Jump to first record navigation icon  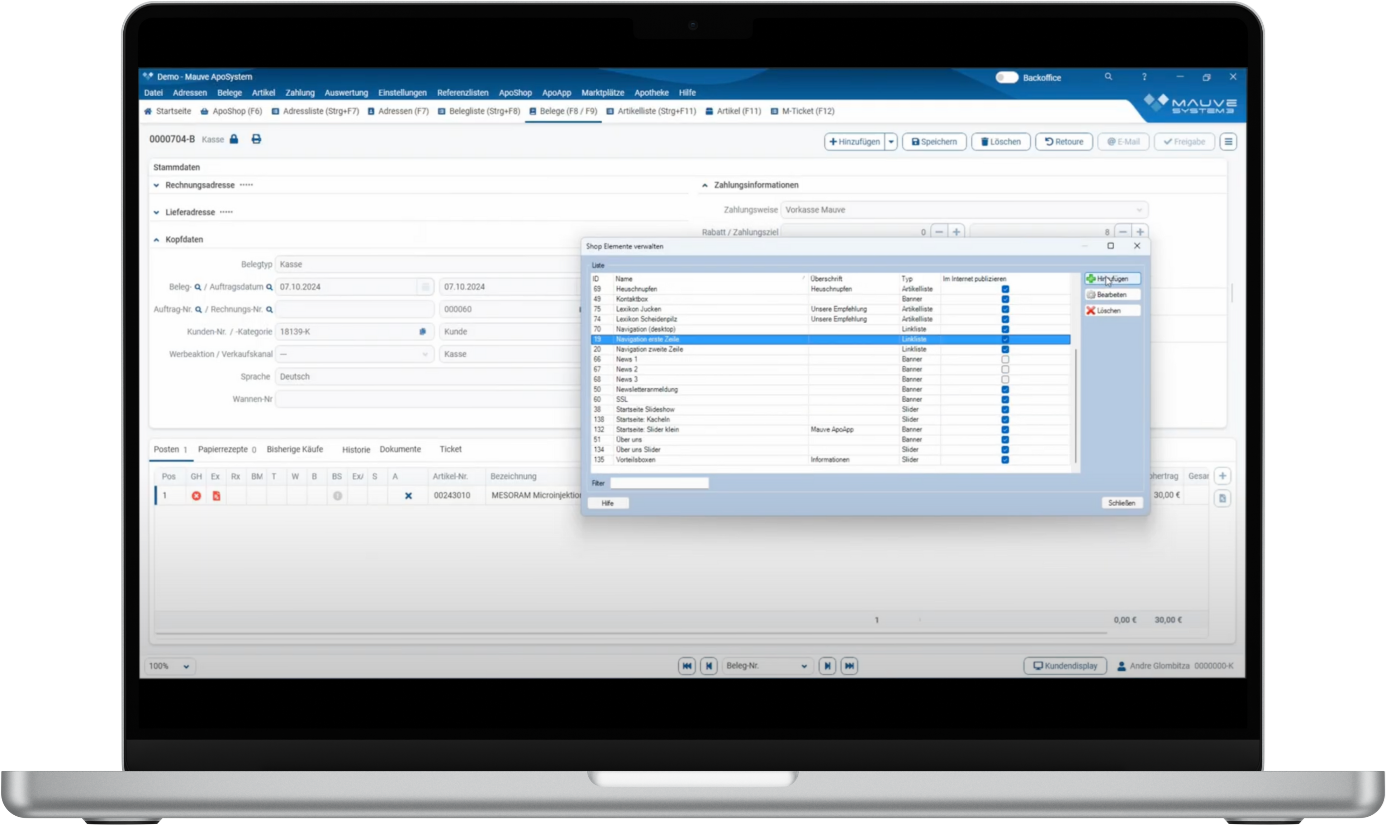[x=686, y=666]
